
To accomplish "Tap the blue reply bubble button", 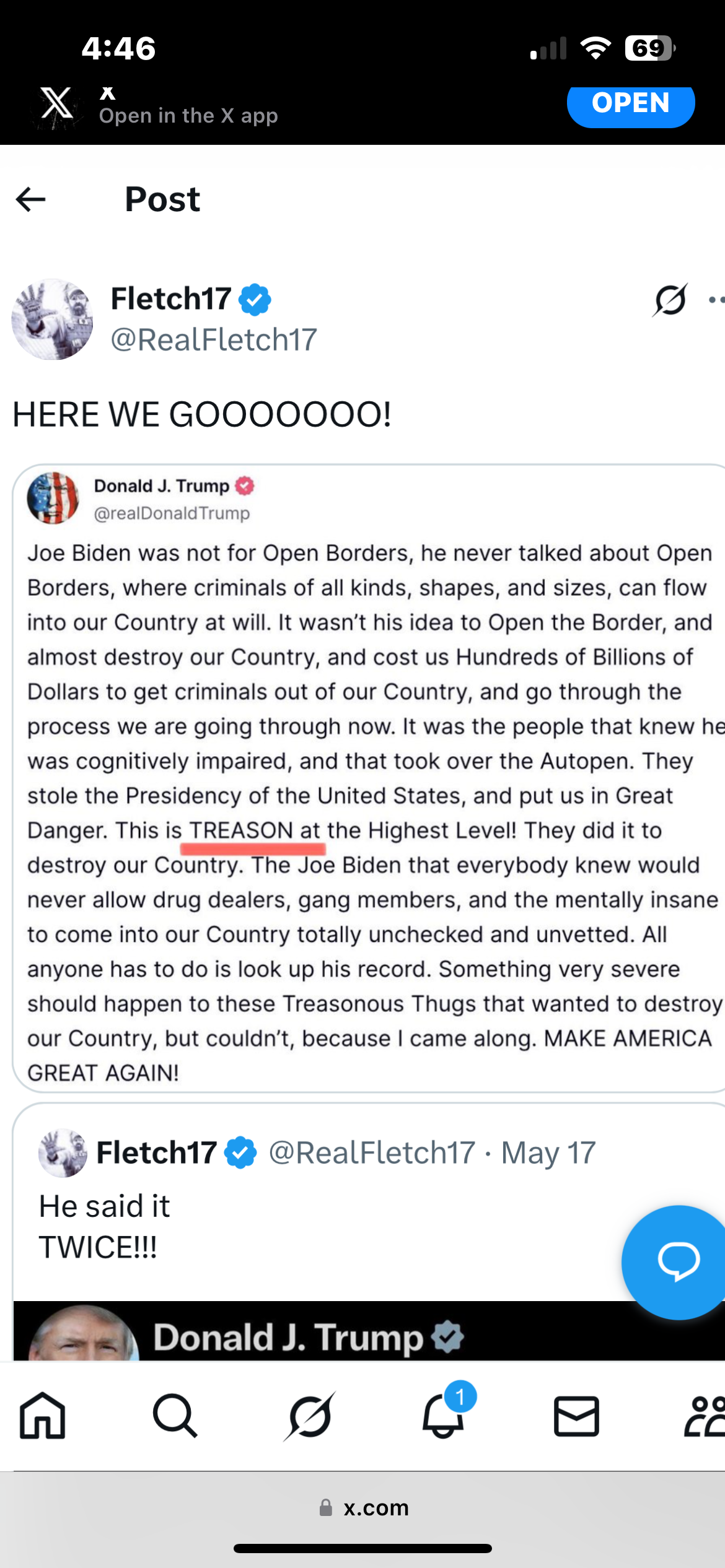I will 678,1261.
